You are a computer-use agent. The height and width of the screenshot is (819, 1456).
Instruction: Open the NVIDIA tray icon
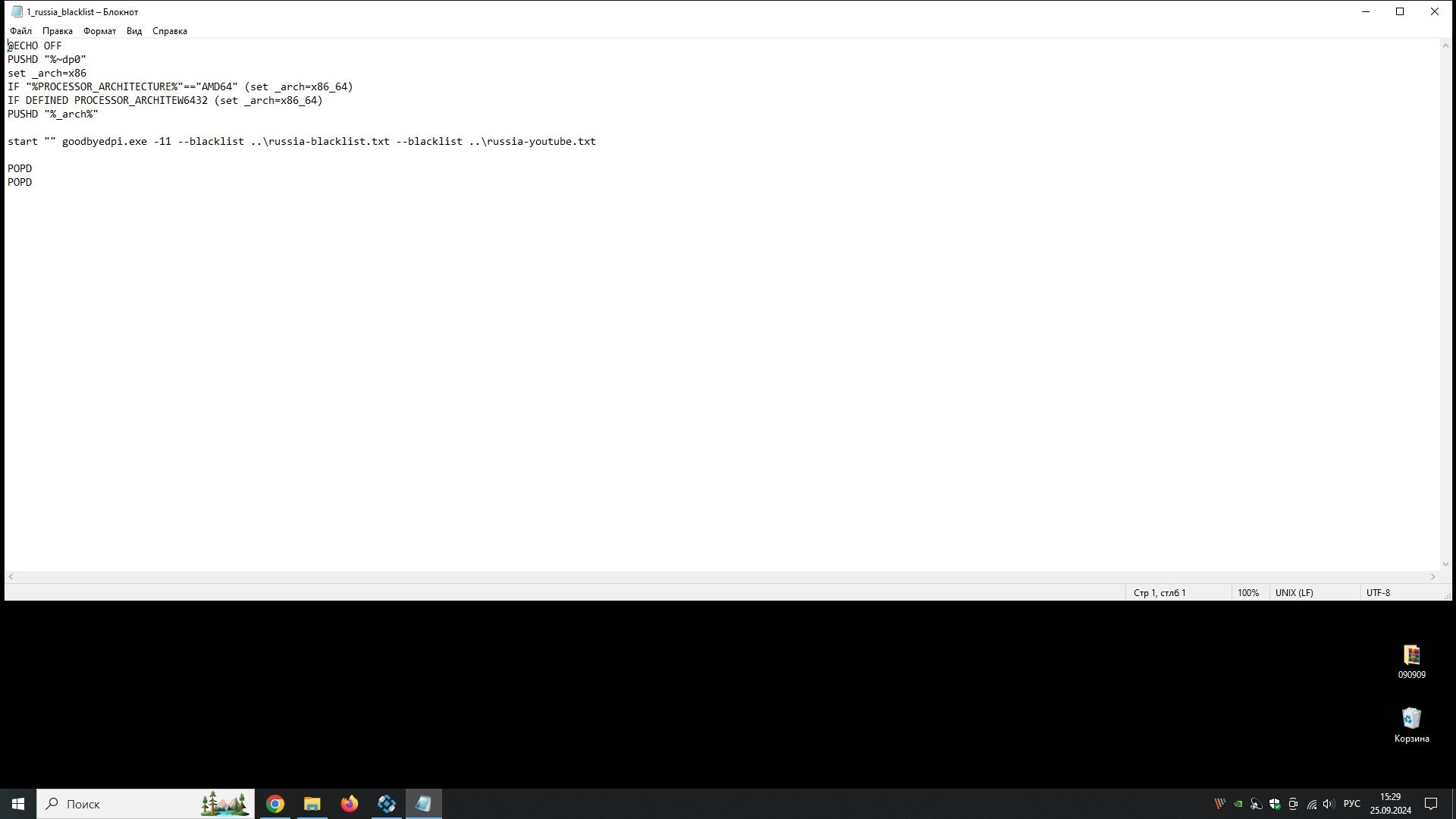click(x=1238, y=804)
